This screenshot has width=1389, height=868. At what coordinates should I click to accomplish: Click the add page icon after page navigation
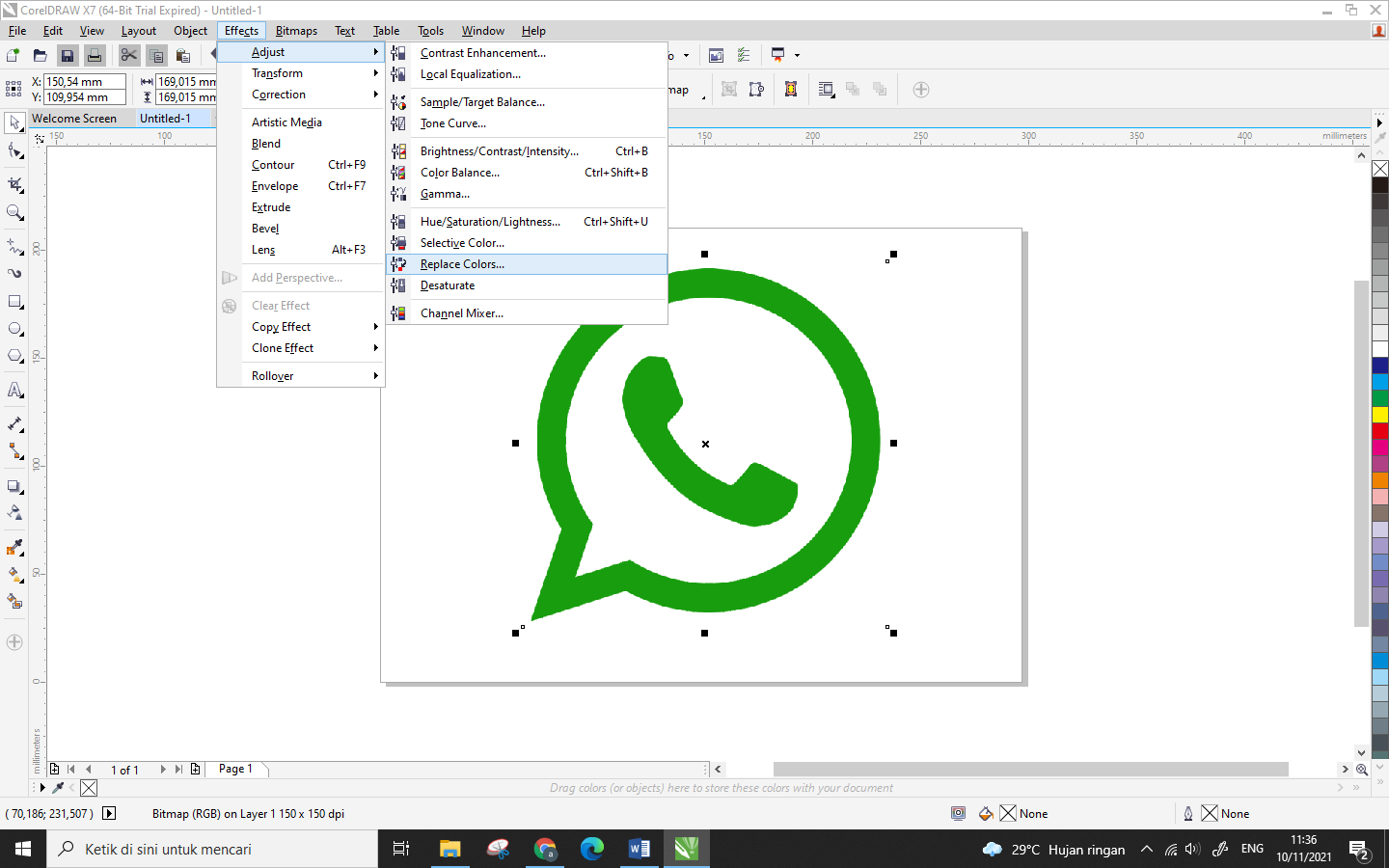tap(196, 769)
